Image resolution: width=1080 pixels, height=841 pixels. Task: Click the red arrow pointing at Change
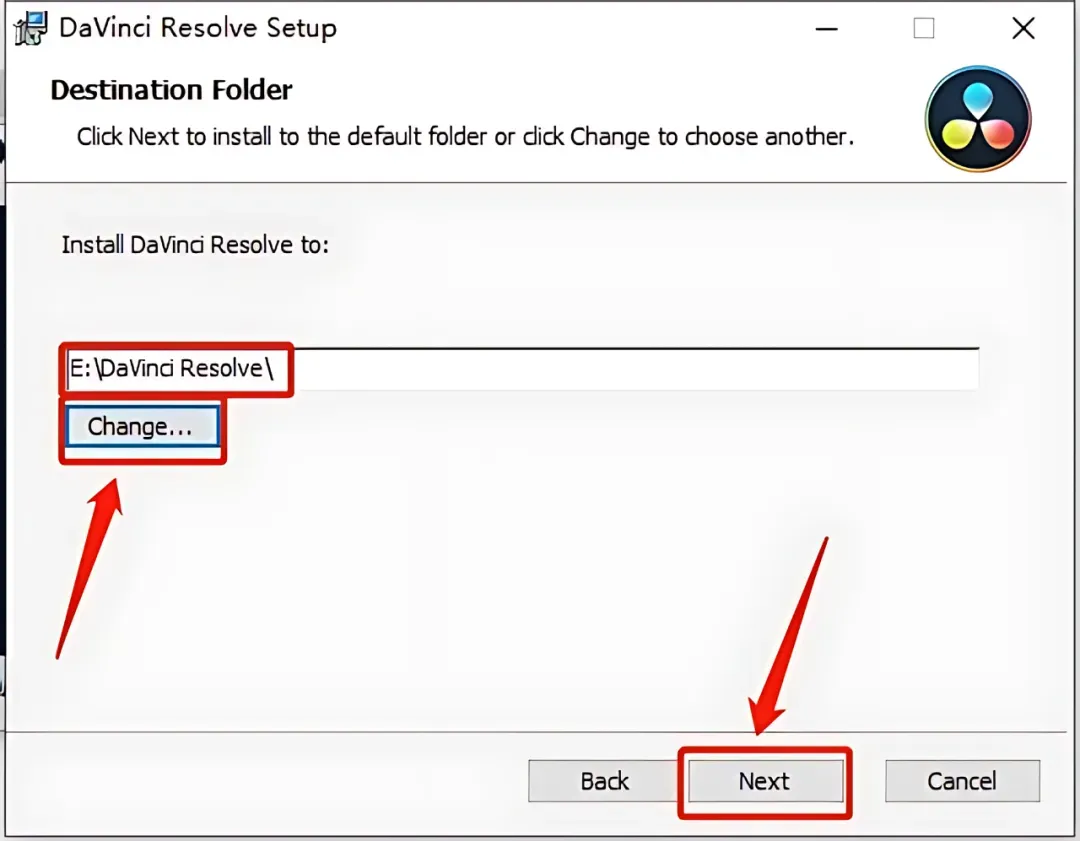tap(90, 568)
